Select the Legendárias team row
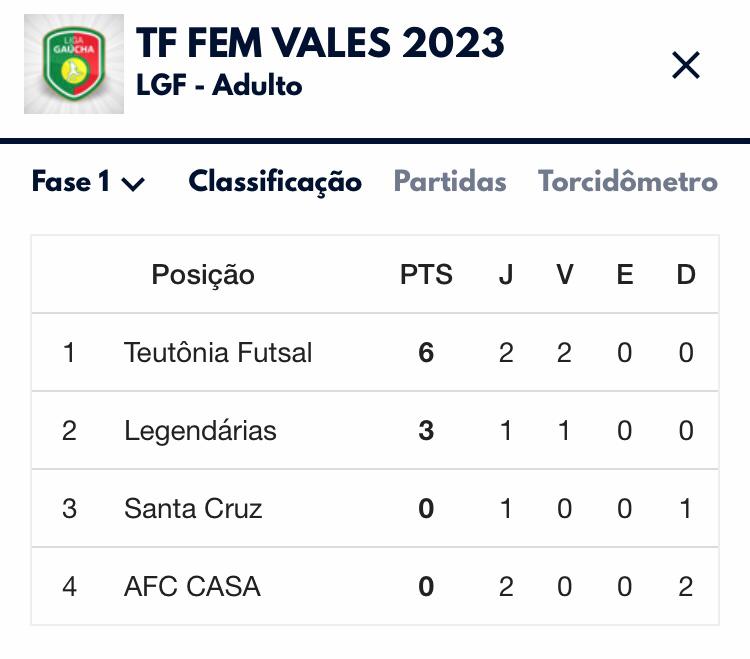This screenshot has width=750, height=659. coord(200,431)
